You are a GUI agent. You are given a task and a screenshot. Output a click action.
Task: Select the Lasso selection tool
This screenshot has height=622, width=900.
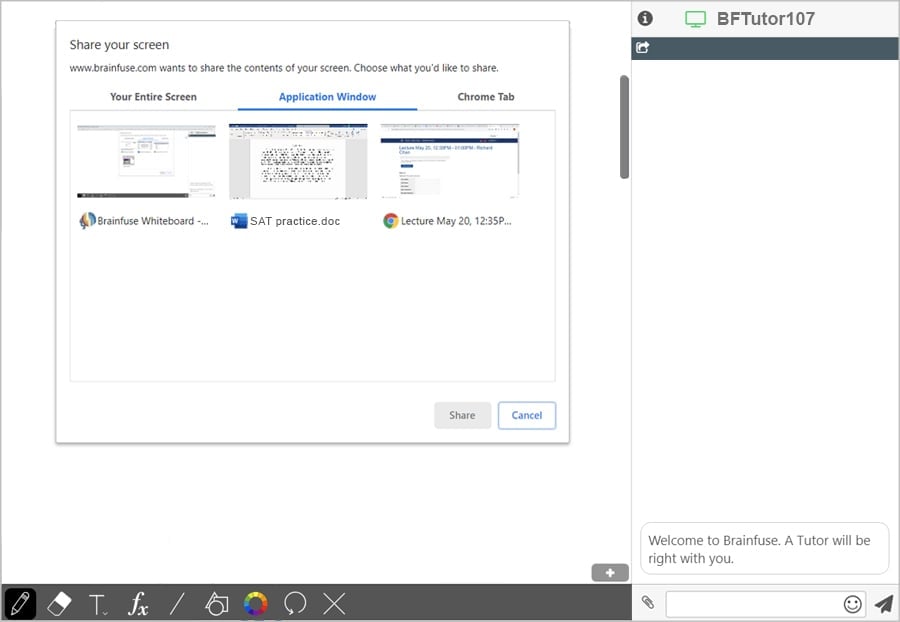click(x=295, y=603)
